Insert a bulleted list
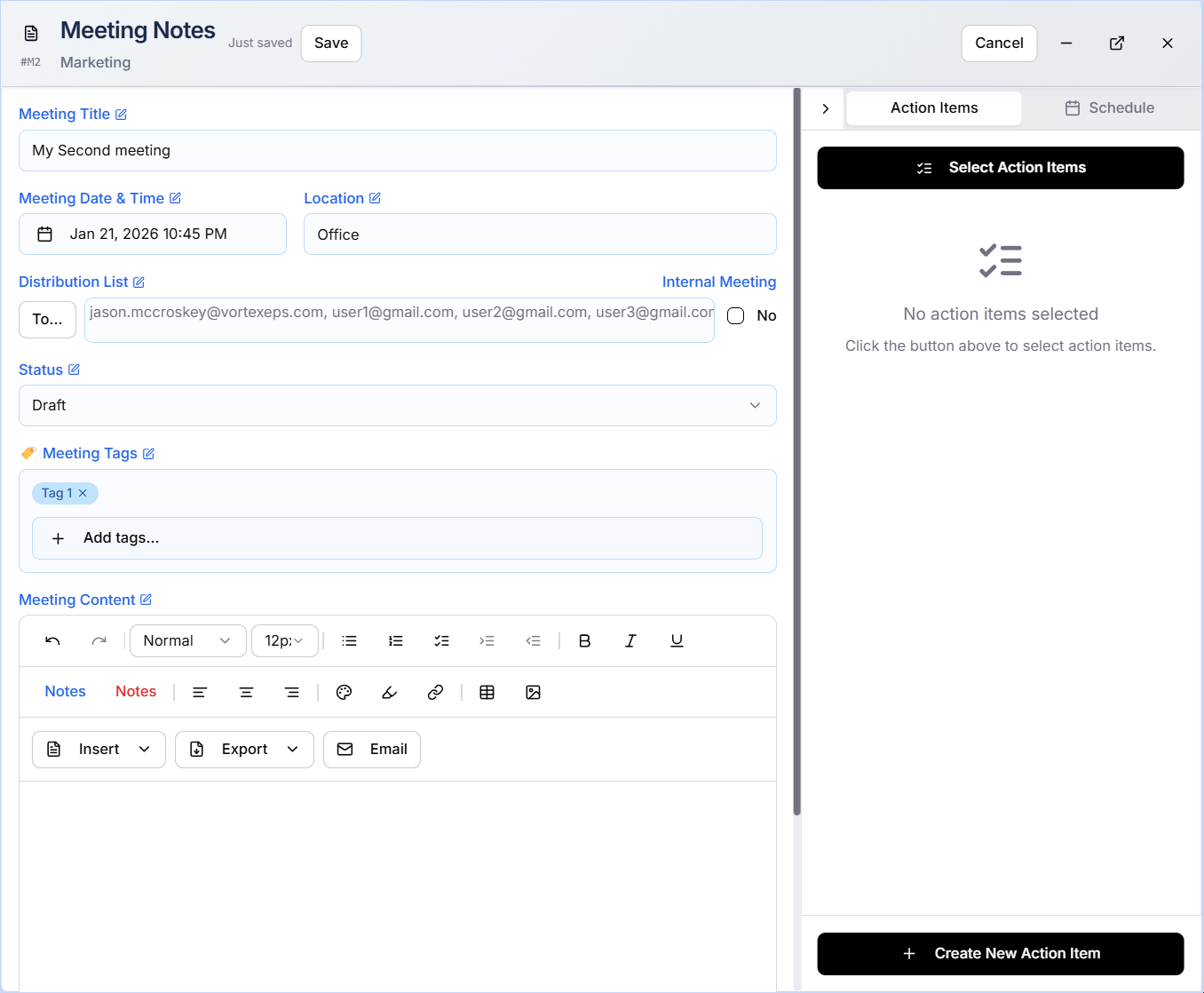1204x993 pixels. (350, 640)
